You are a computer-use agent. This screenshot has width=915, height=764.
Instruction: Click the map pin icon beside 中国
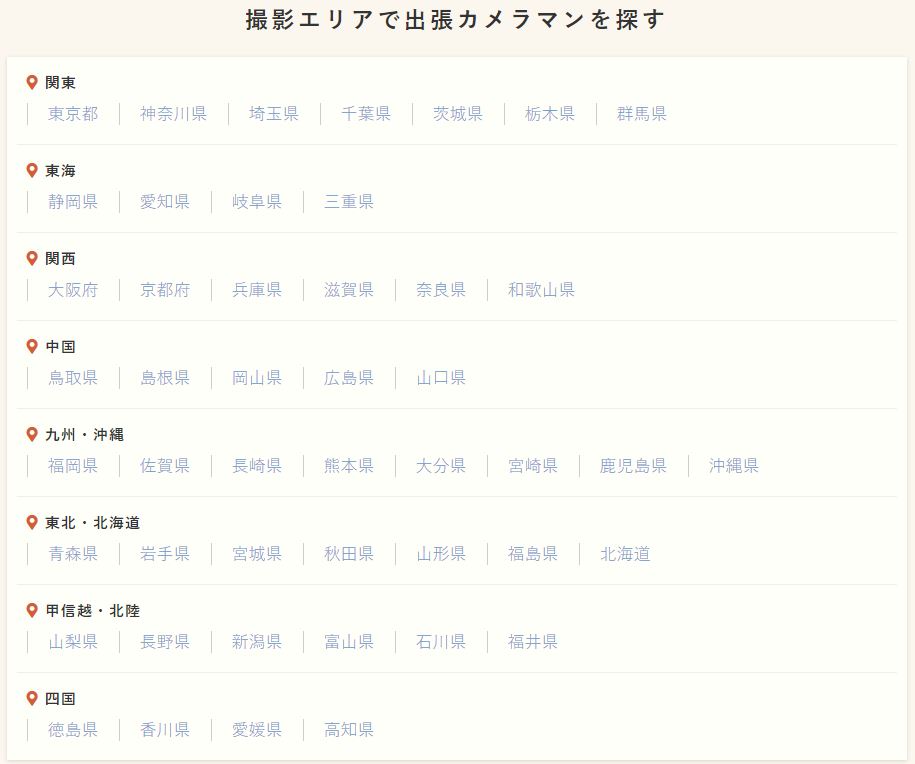point(32,346)
